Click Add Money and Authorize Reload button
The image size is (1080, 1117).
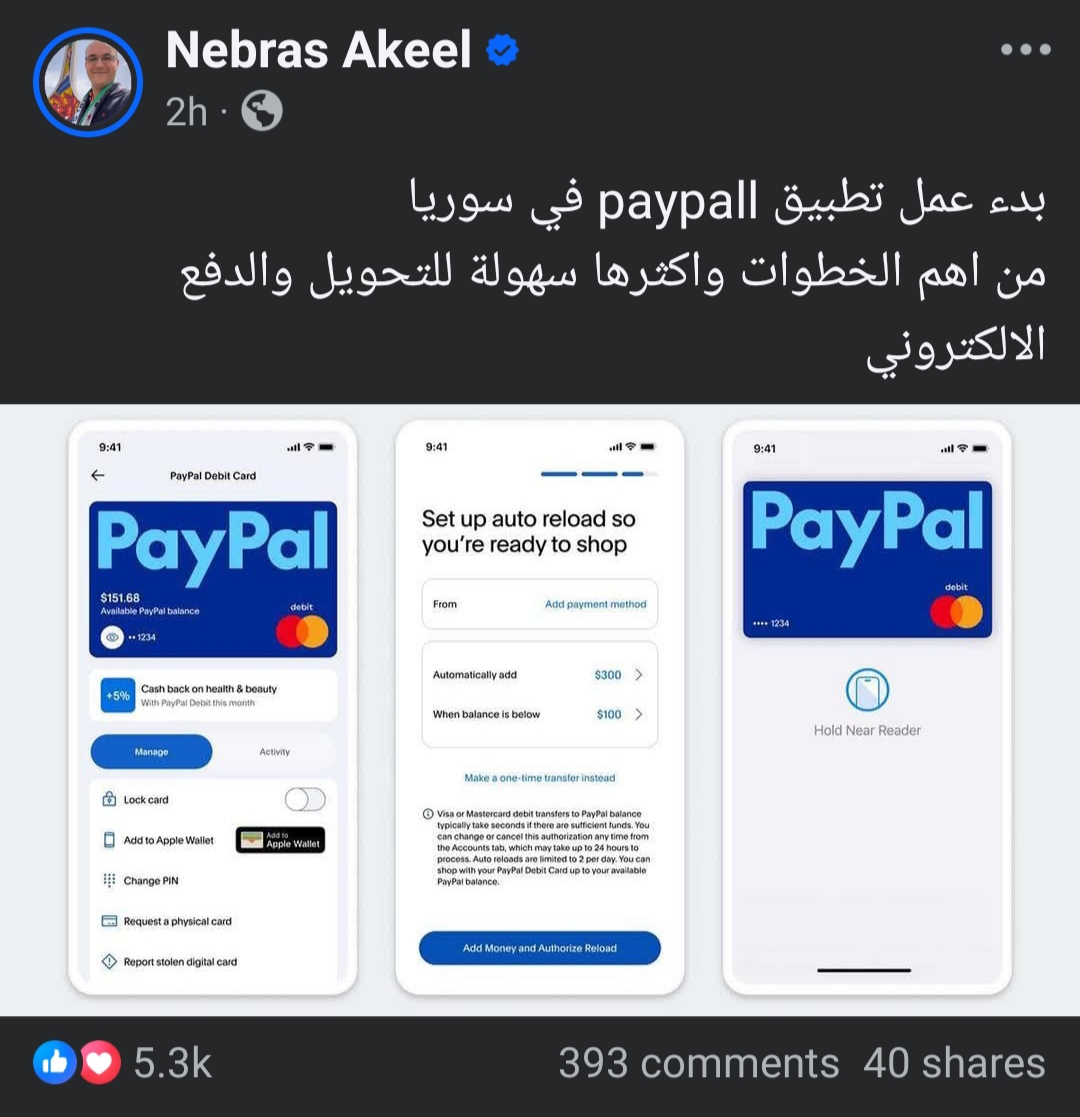point(539,948)
